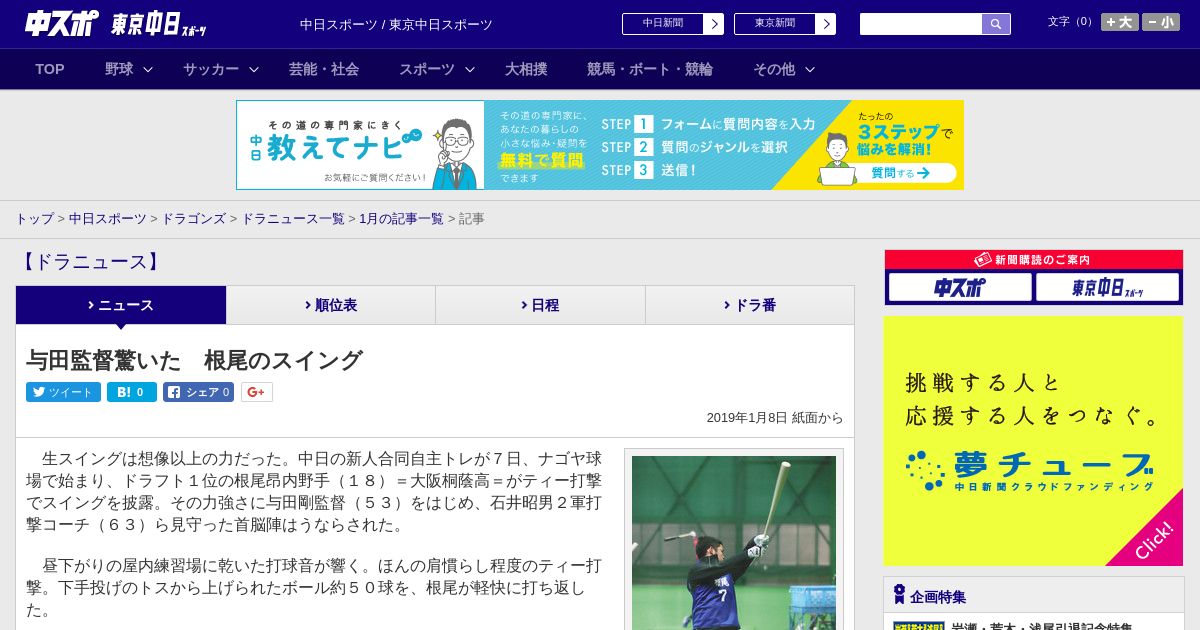Open the 東京新聞 link button

[785, 24]
